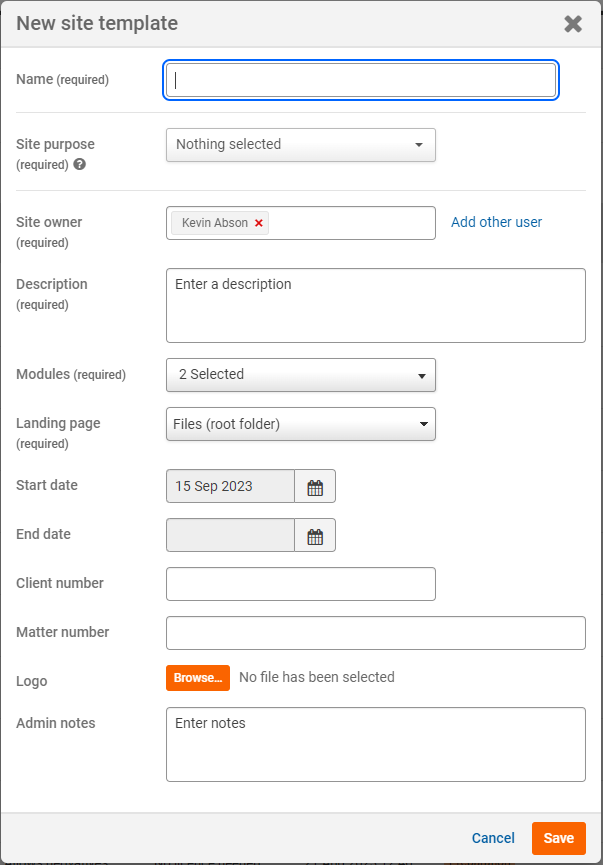The height and width of the screenshot is (865, 603).
Task: Select the Client number field
Action: pos(301,584)
